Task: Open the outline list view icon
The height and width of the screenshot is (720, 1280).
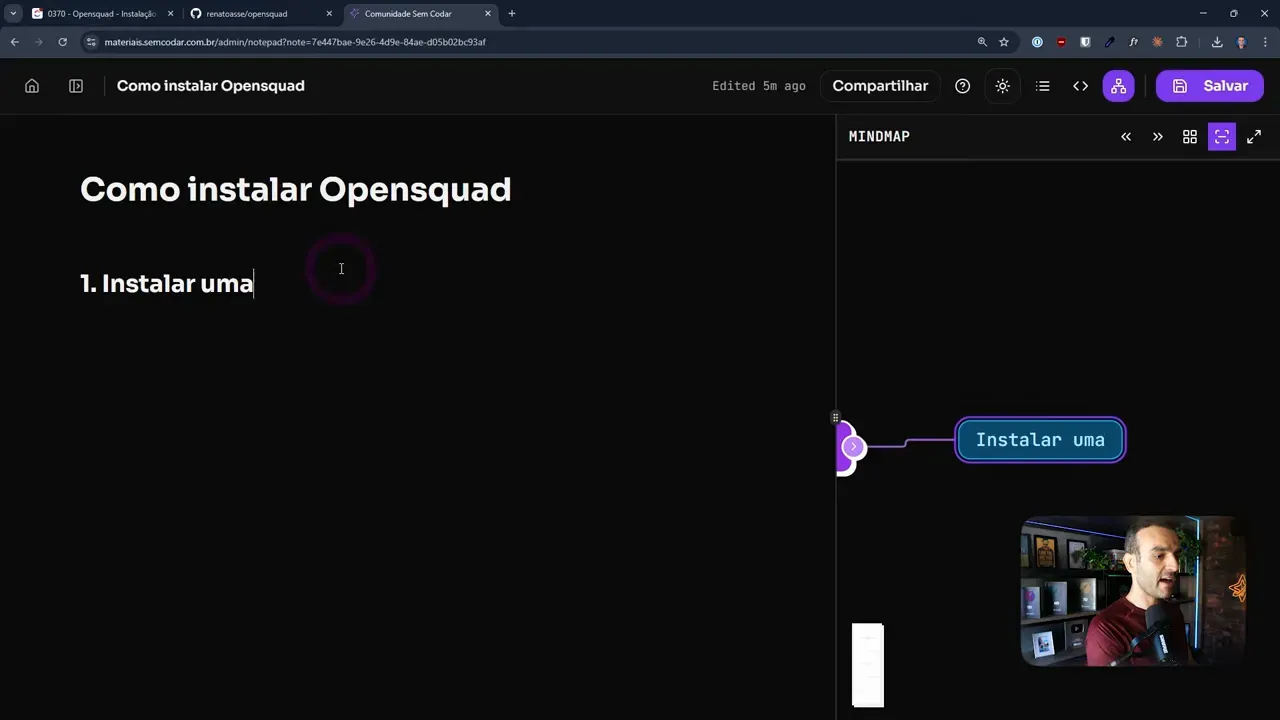Action: pyautogui.click(x=1042, y=86)
